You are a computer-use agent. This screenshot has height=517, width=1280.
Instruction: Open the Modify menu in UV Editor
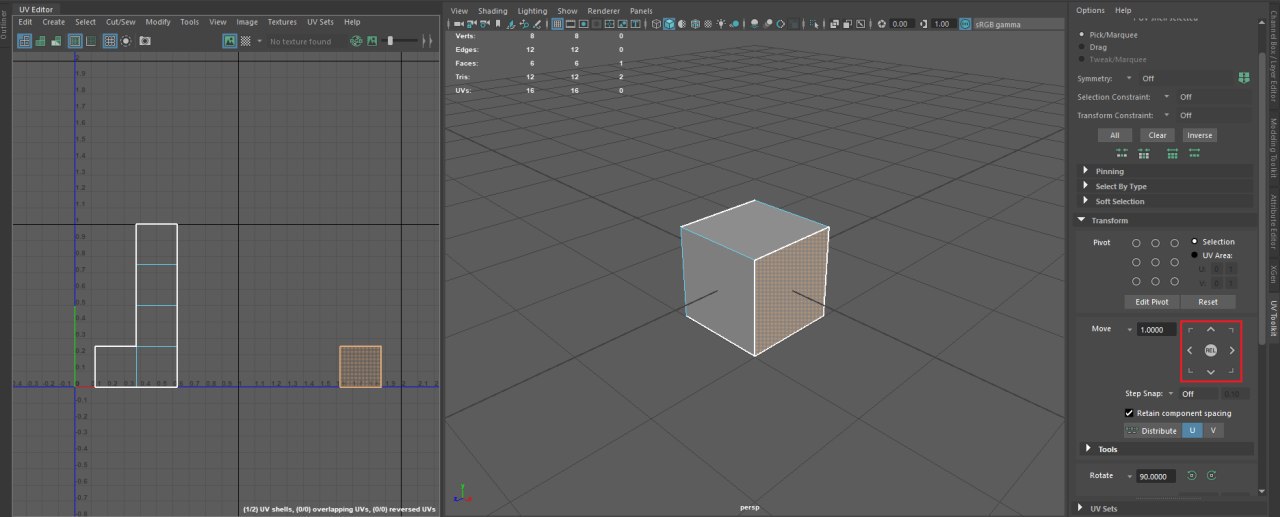(x=158, y=22)
